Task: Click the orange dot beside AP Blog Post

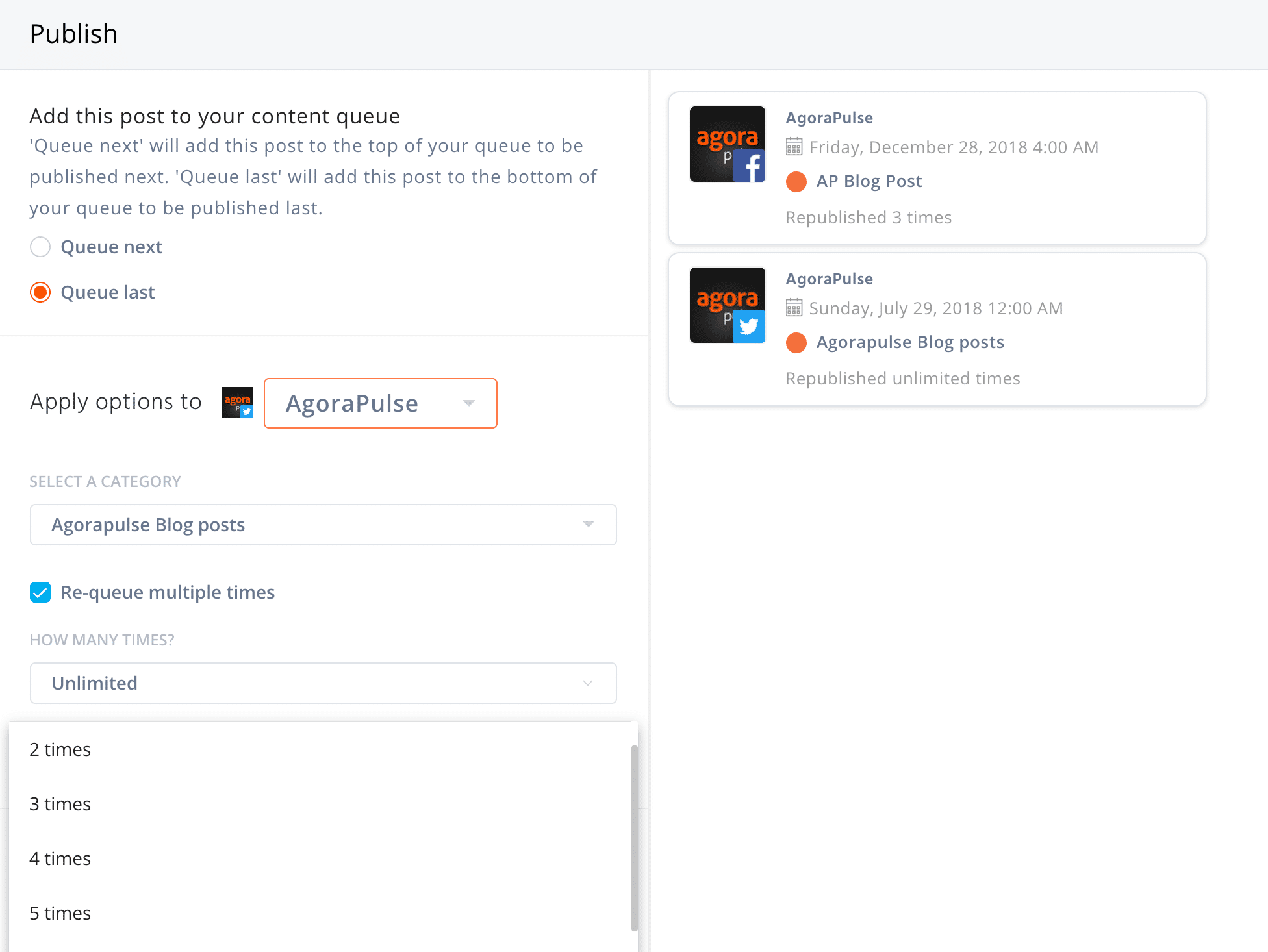Action: (x=796, y=182)
